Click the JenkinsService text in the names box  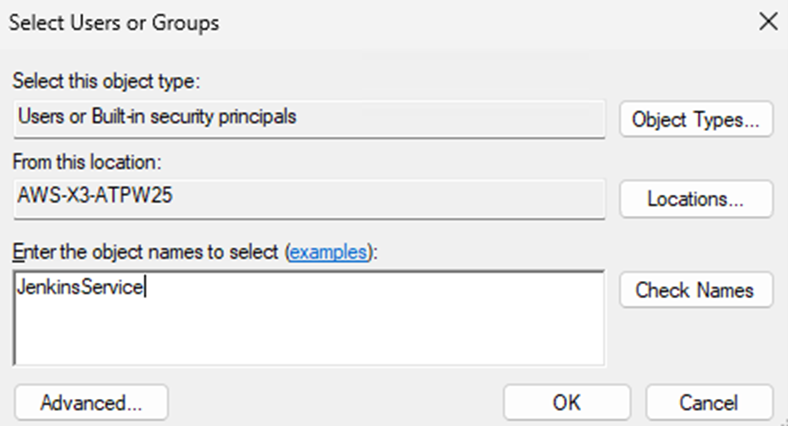[x=80, y=287]
